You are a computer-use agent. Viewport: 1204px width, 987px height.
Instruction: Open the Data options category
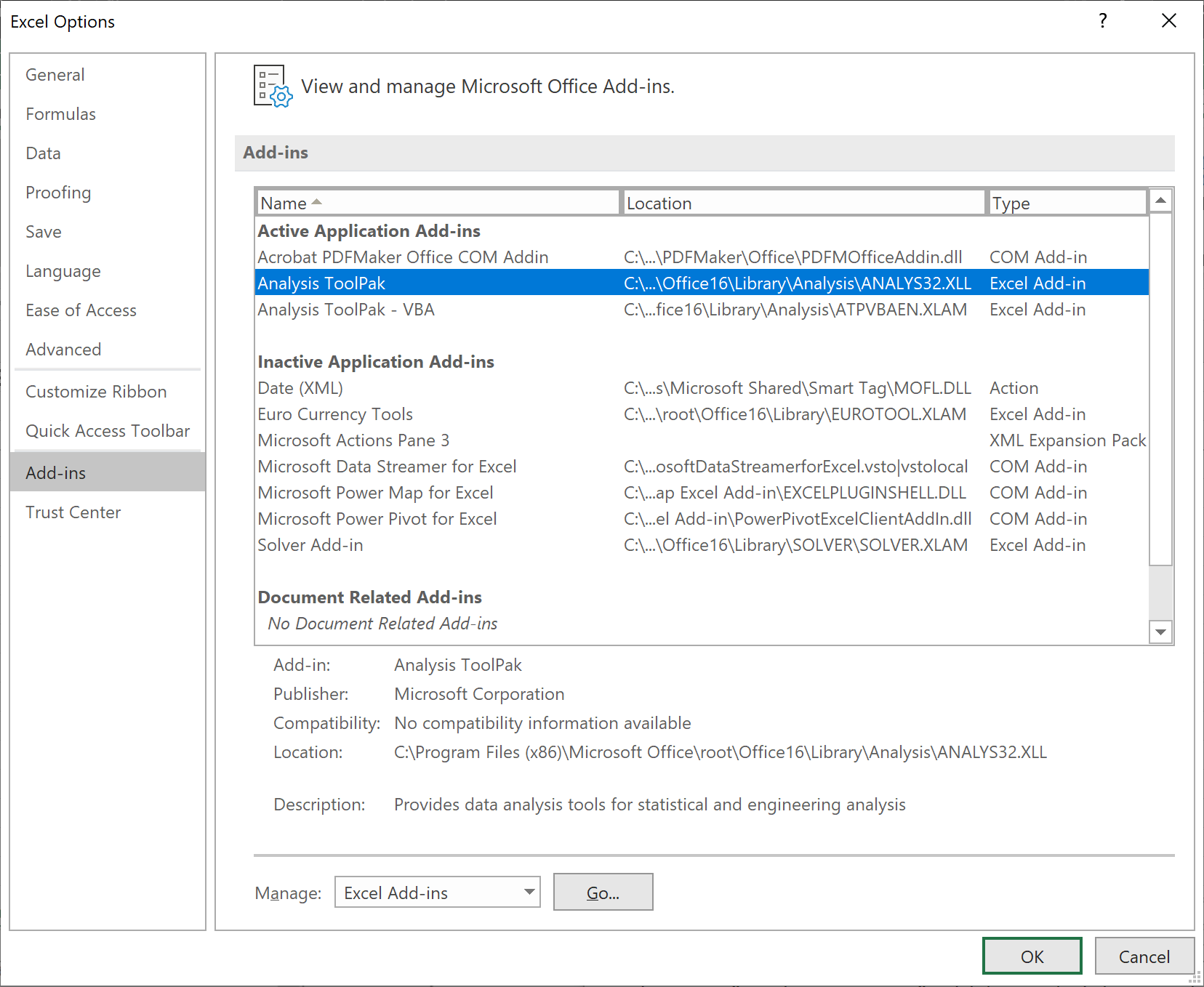(108, 153)
